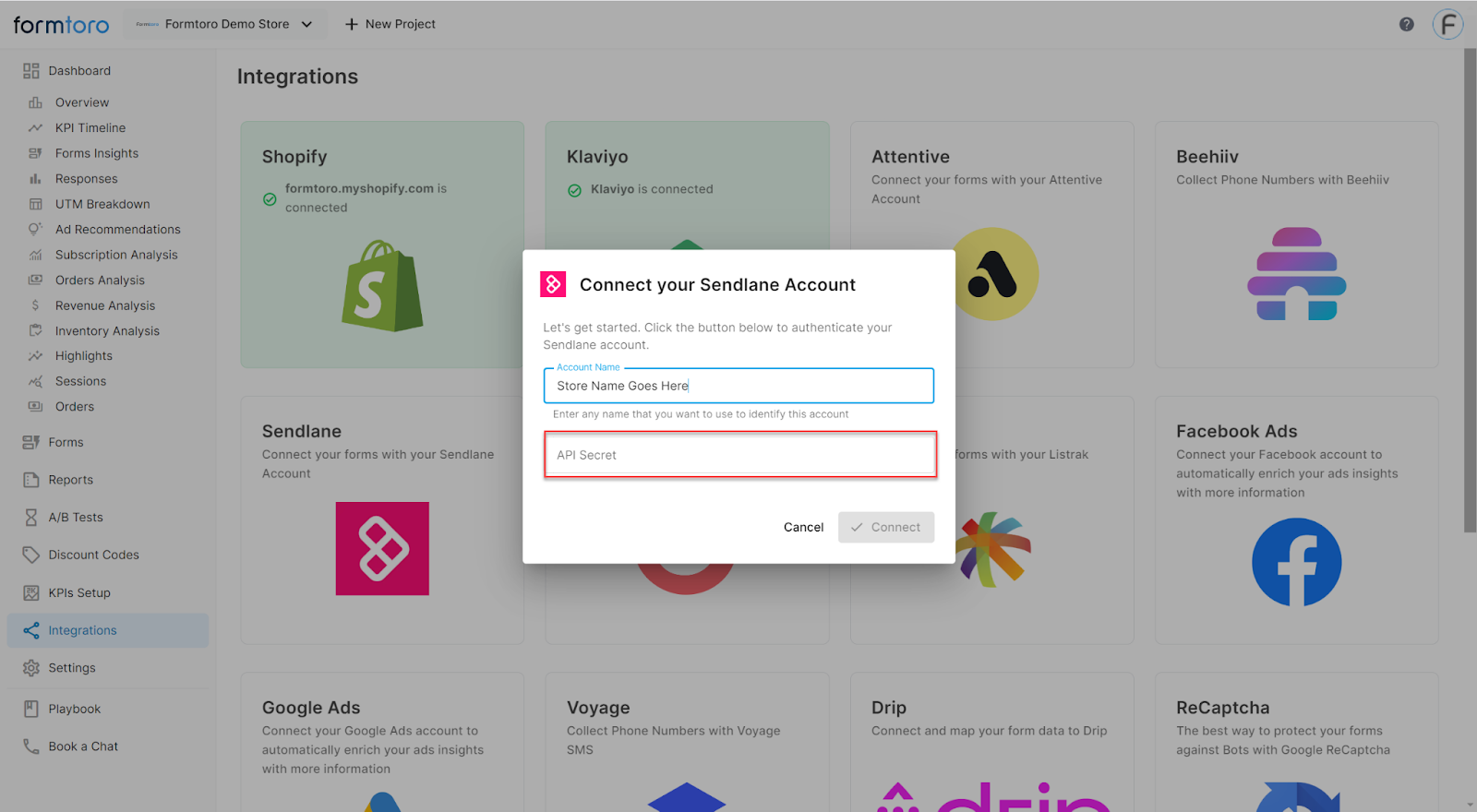
Task: Click the Responses bar chart icon
Action: pyautogui.click(x=35, y=179)
